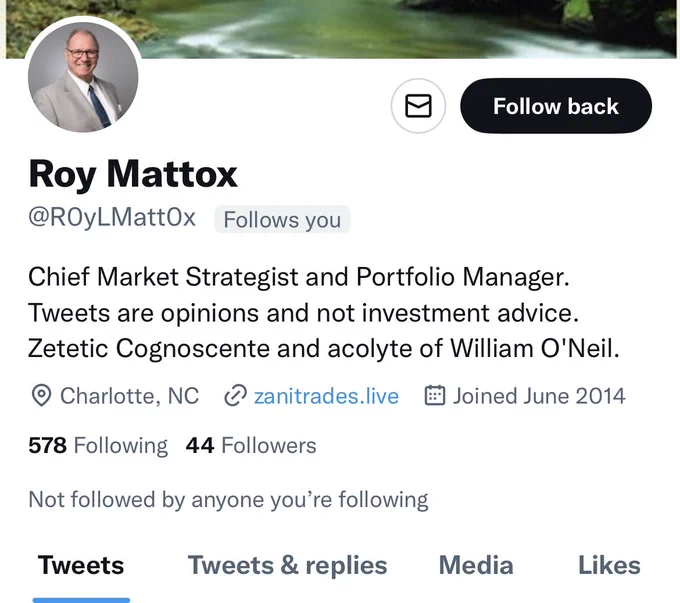View the 578 Following list
680x603 pixels.
pos(98,446)
